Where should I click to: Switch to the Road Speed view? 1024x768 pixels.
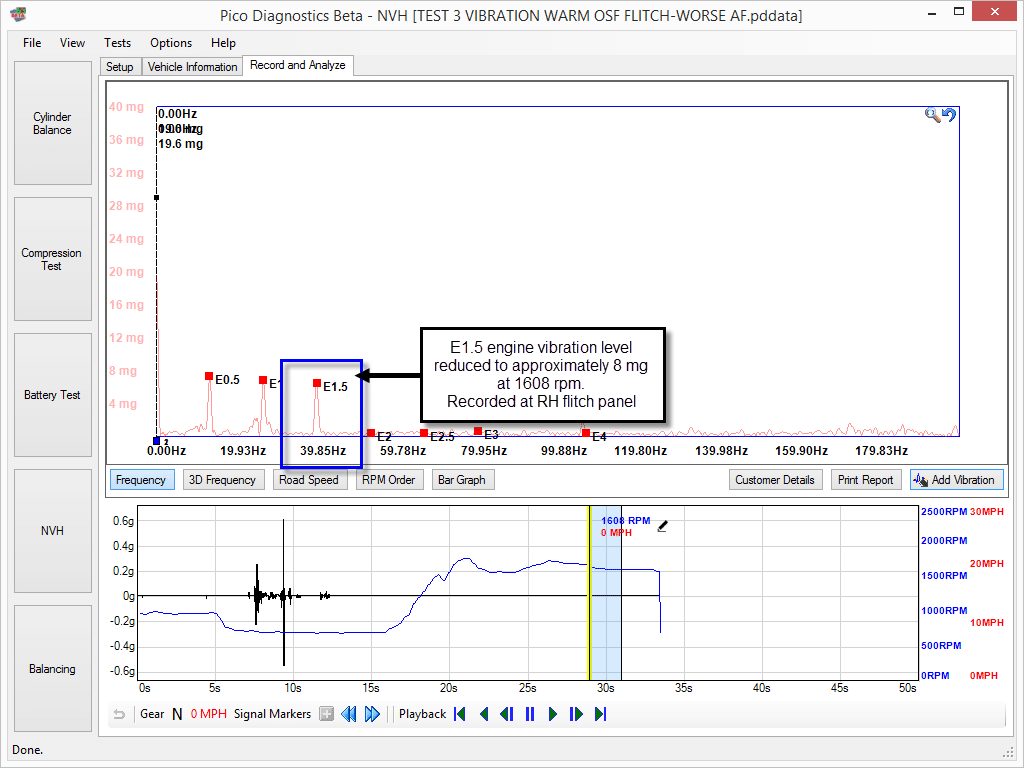[310, 480]
